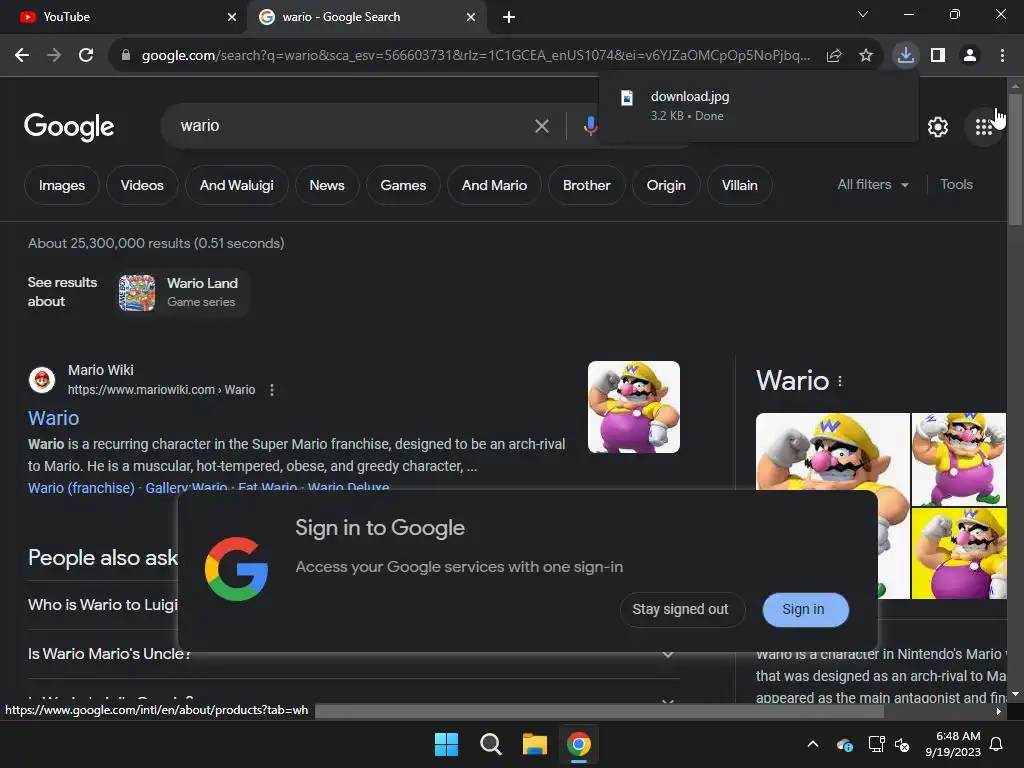Close the wario Google Search tab

click(471, 17)
